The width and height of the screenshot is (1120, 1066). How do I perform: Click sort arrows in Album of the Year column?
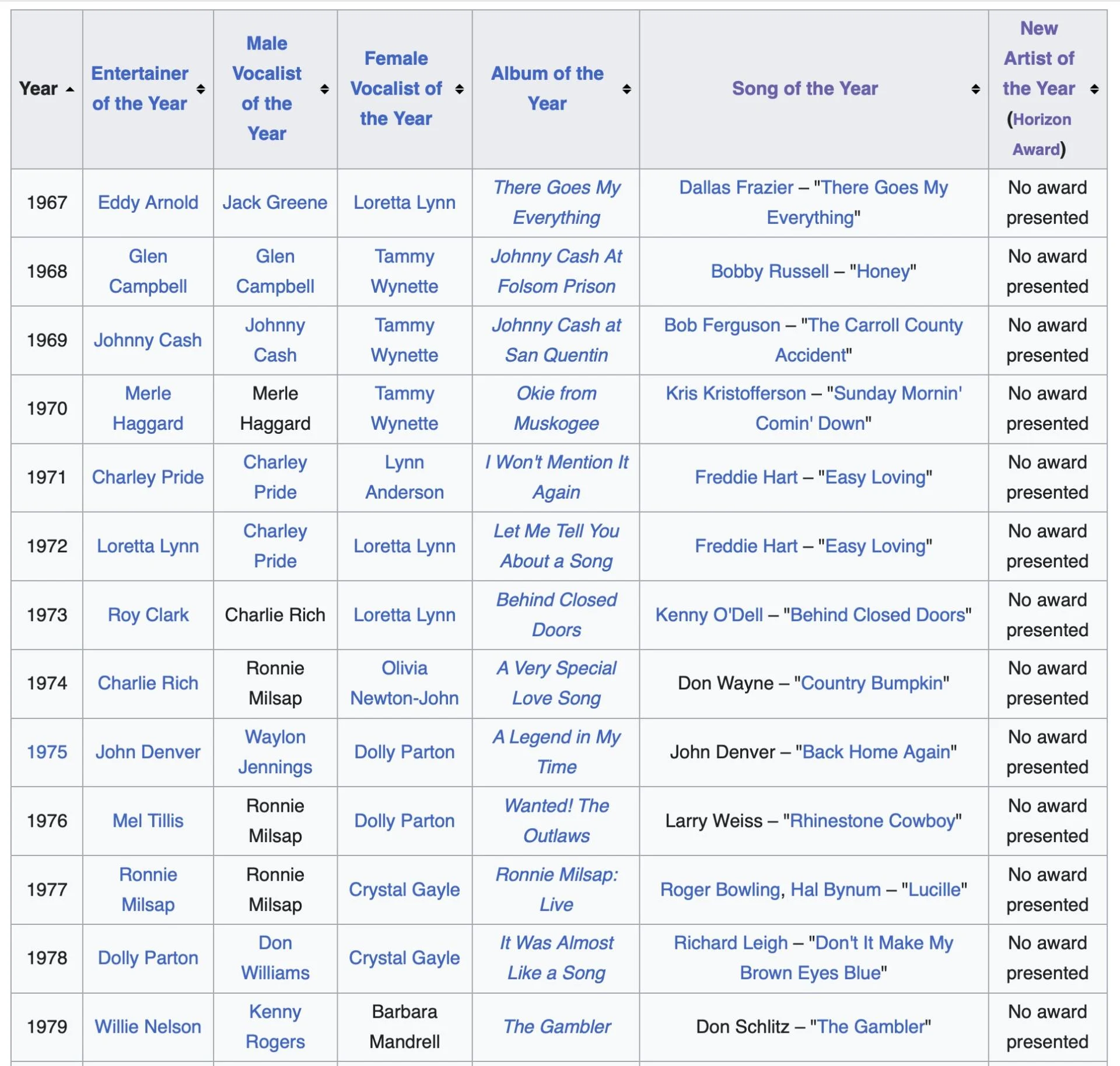click(626, 89)
